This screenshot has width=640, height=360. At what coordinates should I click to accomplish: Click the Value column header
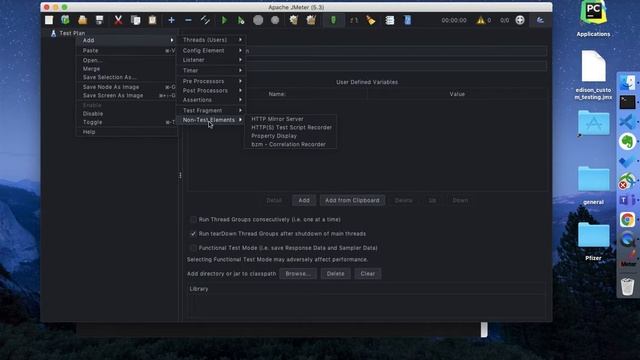tap(457, 94)
